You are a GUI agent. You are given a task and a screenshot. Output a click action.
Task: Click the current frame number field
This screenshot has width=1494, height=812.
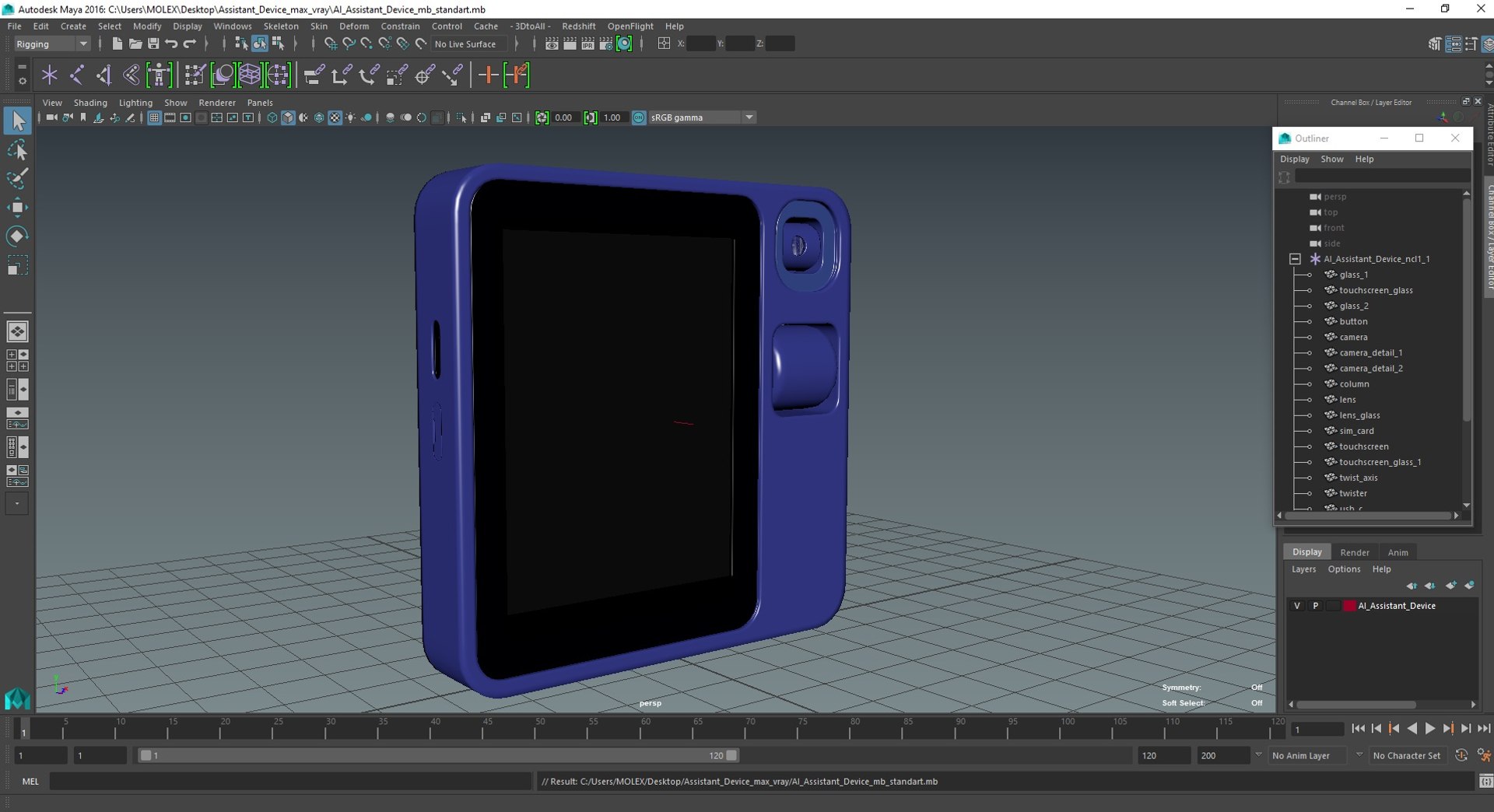(1317, 729)
